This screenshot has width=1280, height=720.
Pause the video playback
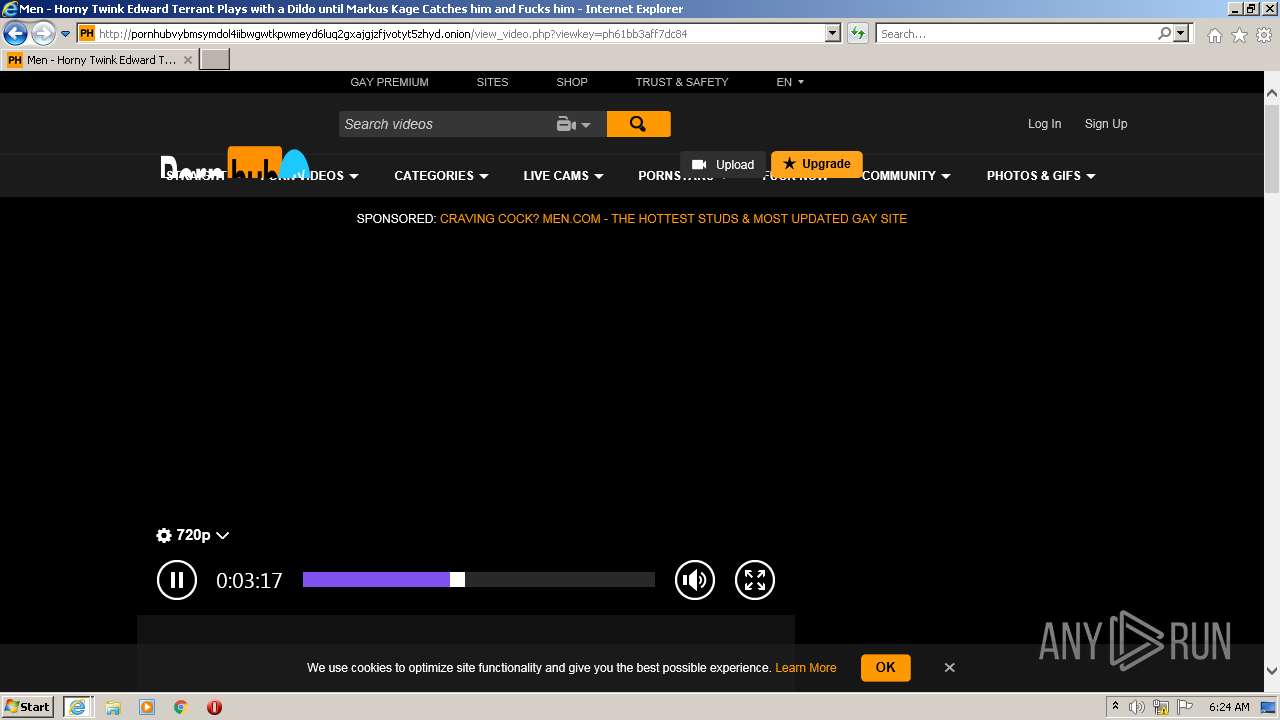pos(177,580)
